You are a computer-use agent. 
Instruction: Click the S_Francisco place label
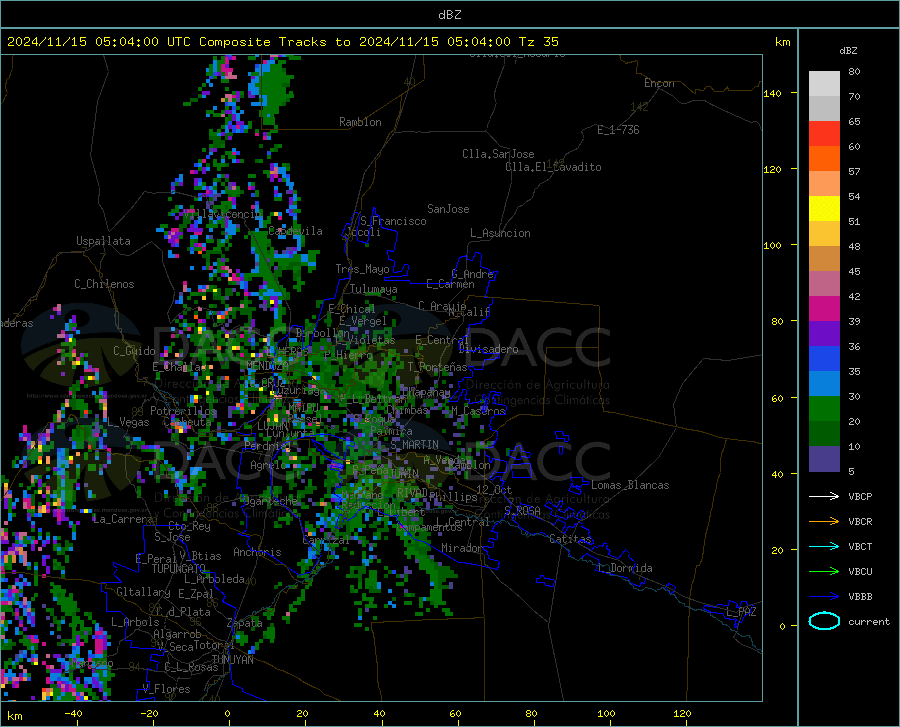click(393, 221)
